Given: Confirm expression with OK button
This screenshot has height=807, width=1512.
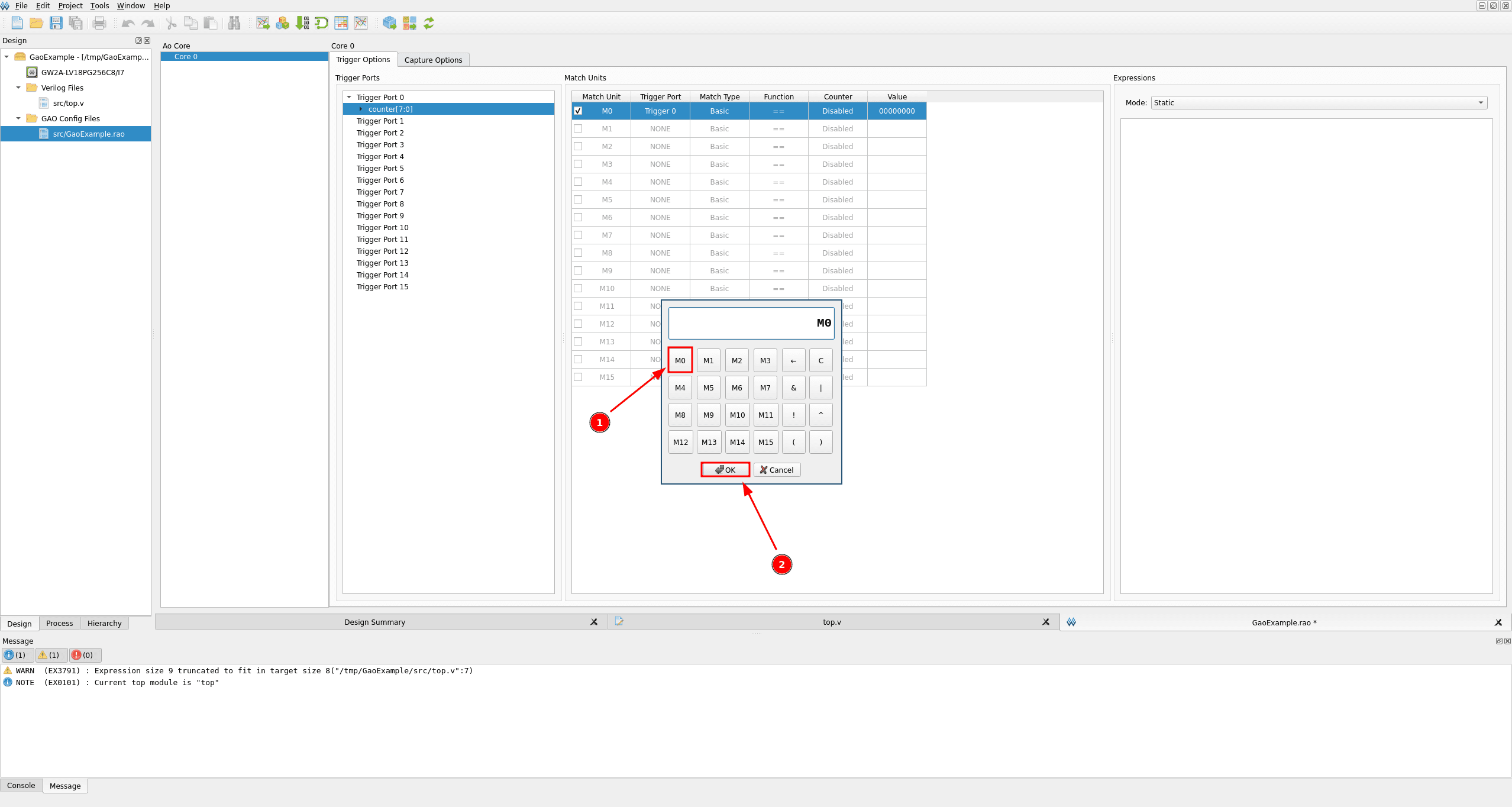Looking at the screenshot, I should (x=725, y=470).
